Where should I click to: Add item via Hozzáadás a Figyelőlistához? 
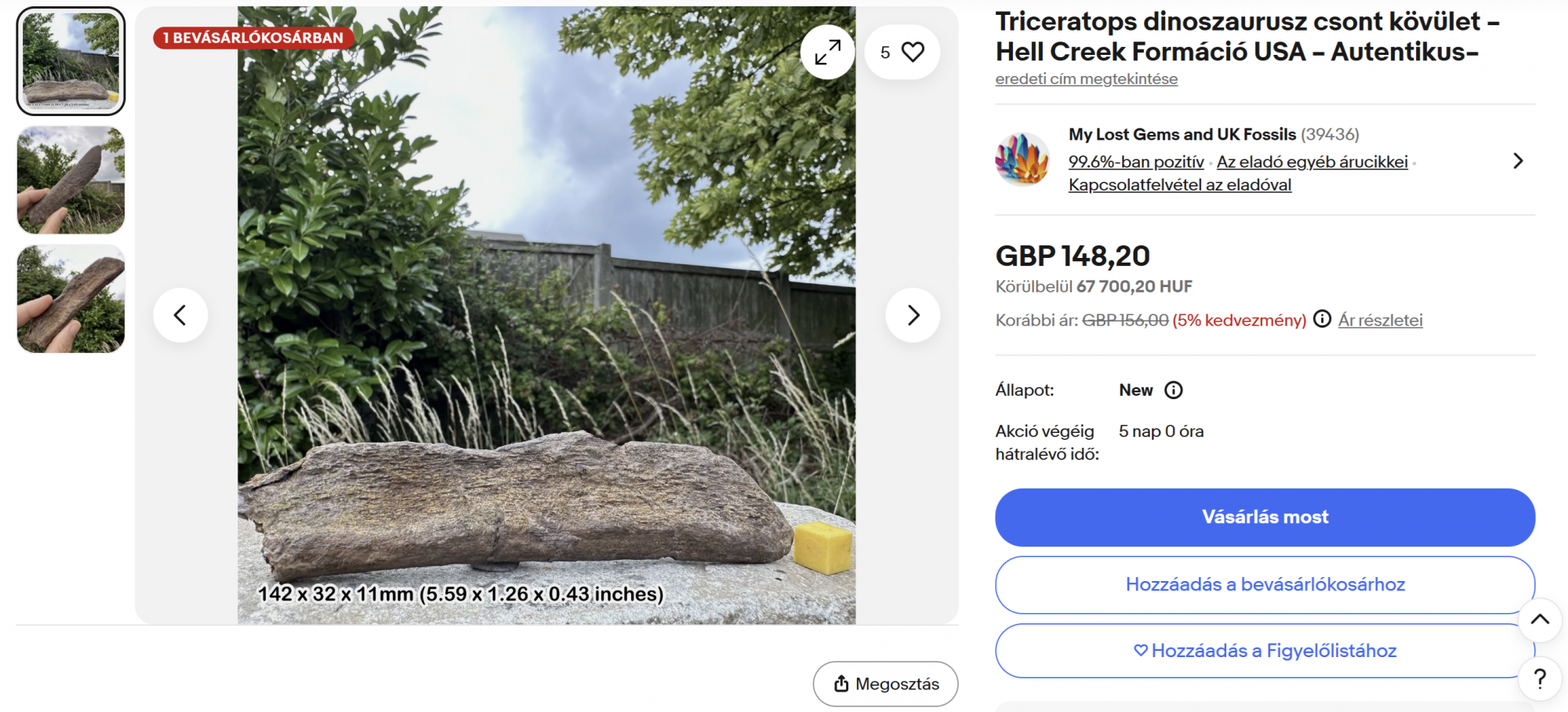(x=1265, y=651)
